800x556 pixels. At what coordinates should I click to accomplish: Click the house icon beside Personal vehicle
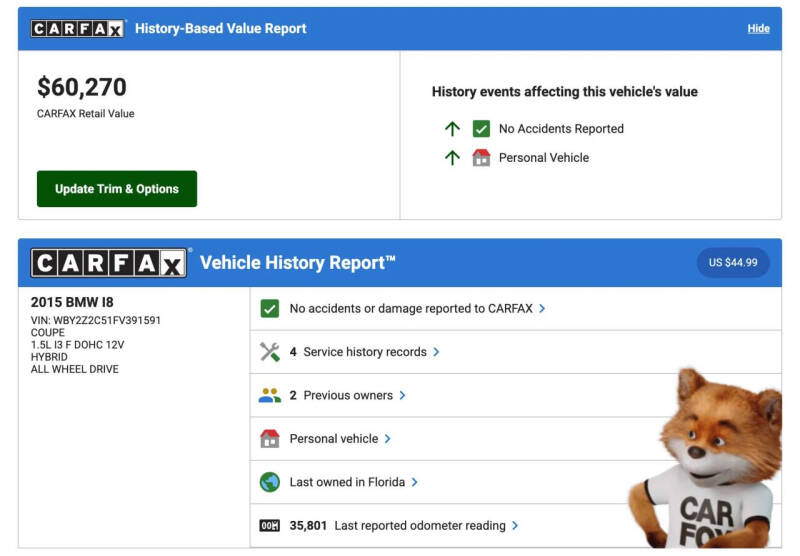[x=269, y=438]
